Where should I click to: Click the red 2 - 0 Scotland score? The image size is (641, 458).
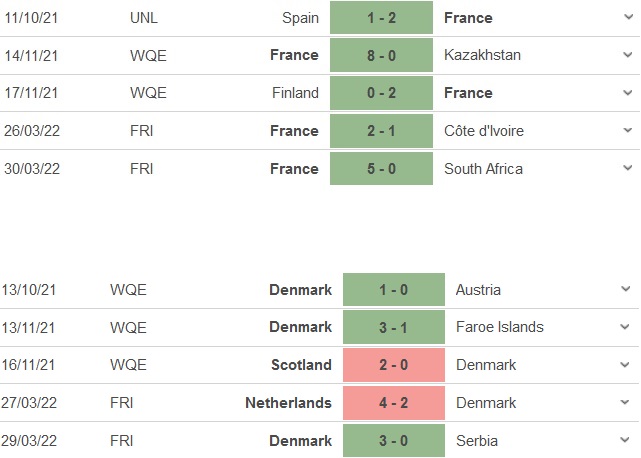pyautogui.click(x=393, y=365)
